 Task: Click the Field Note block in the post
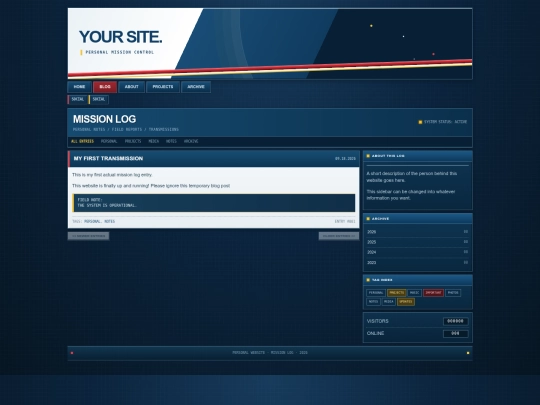pos(214,203)
